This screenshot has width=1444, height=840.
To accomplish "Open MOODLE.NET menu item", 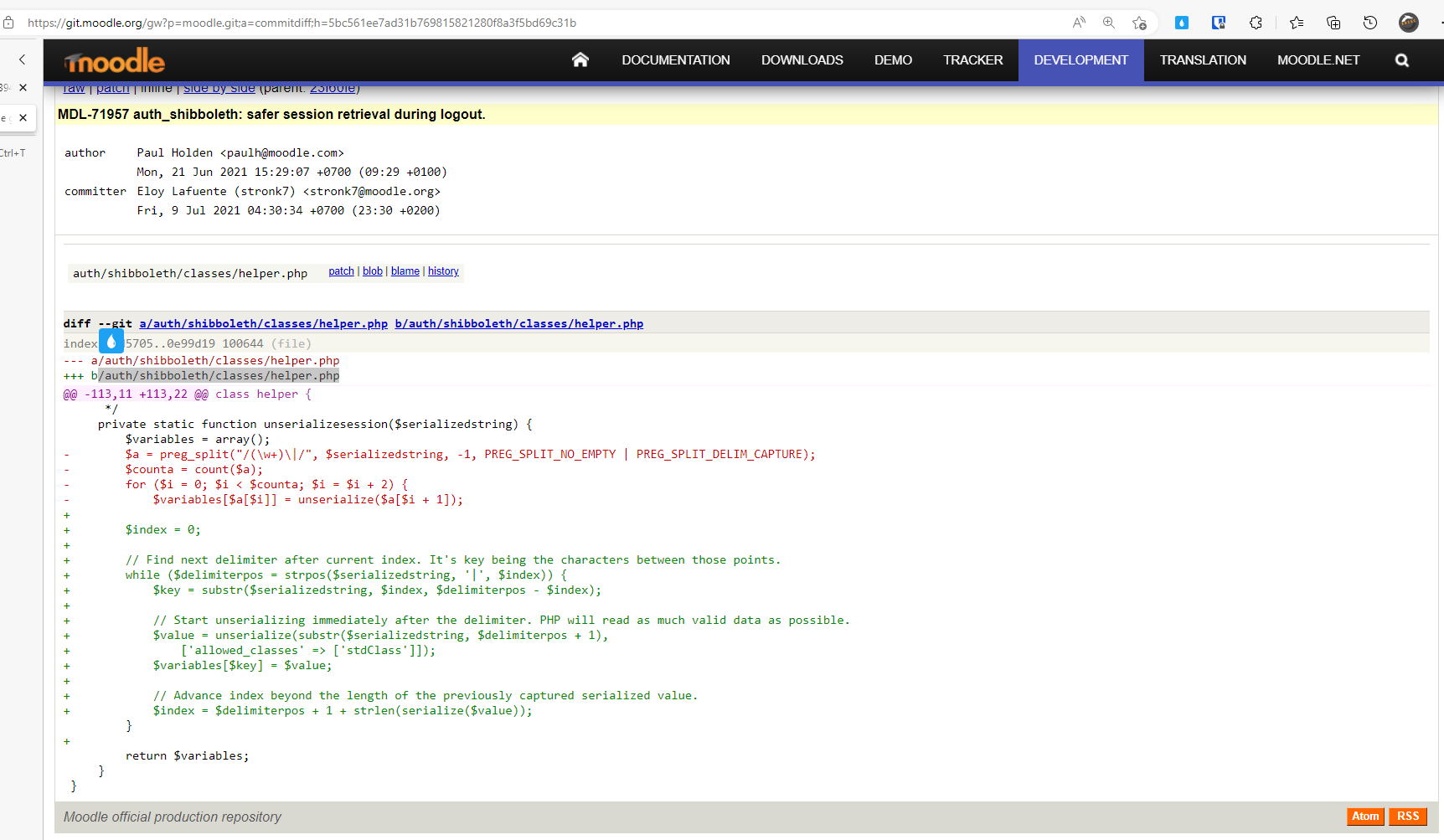I will (x=1318, y=60).
